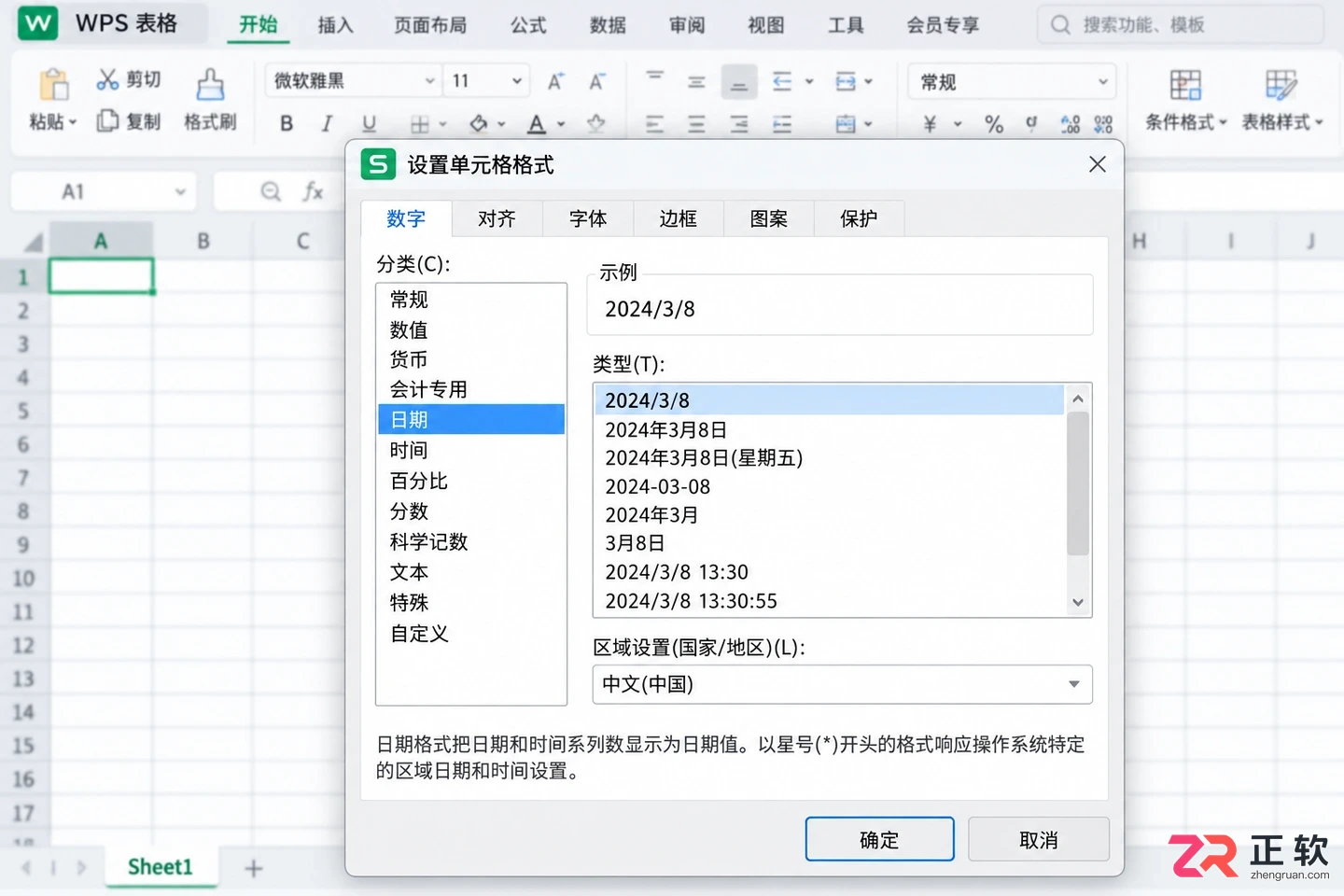This screenshot has height=896, width=1344.
Task: Click the type list scroll-down arrow
Action: (1078, 602)
